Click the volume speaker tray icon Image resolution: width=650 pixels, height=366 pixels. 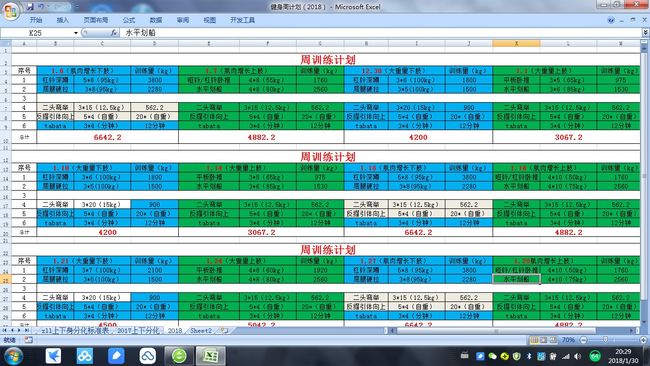point(577,356)
